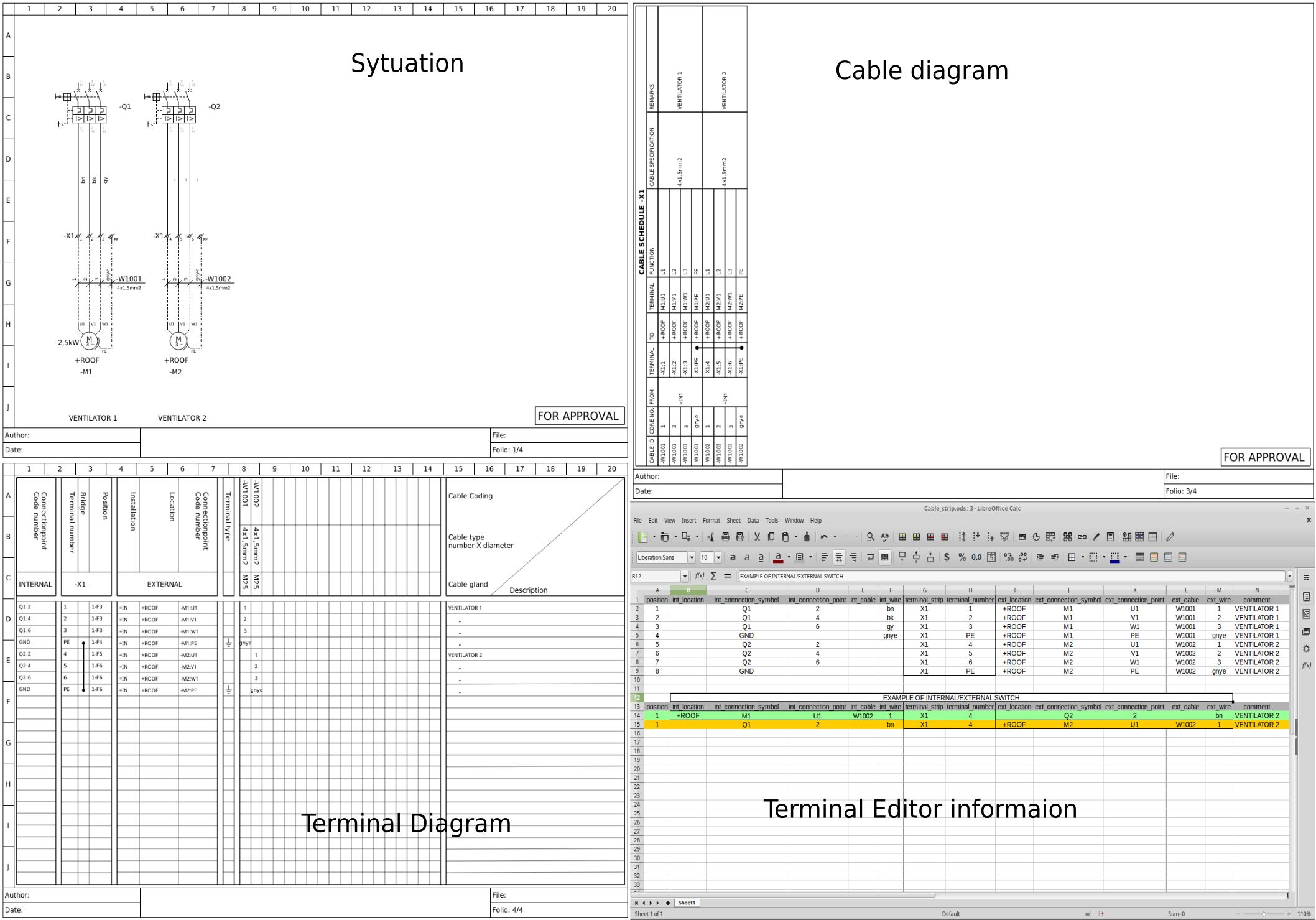Click the red font color swatch

click(777, 557)
